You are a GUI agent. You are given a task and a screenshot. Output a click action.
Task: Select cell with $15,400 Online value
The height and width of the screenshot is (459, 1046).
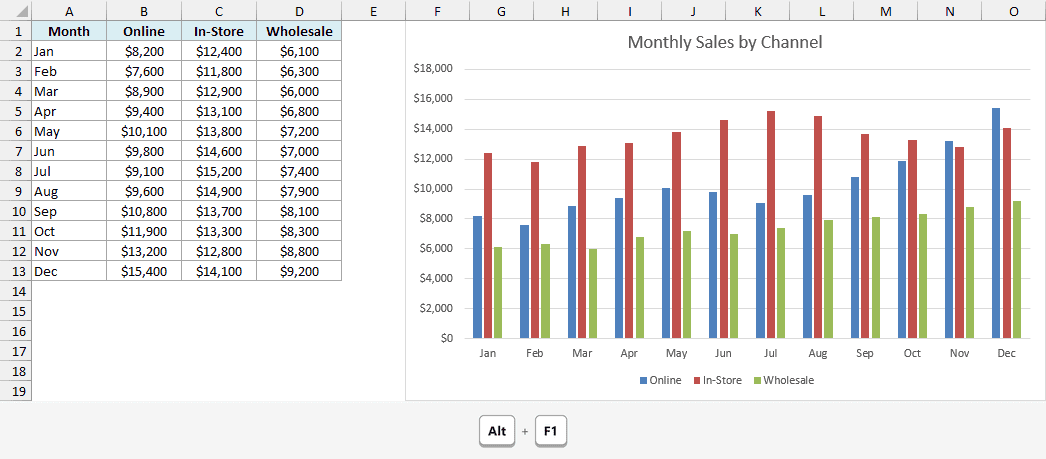(144, 271)
